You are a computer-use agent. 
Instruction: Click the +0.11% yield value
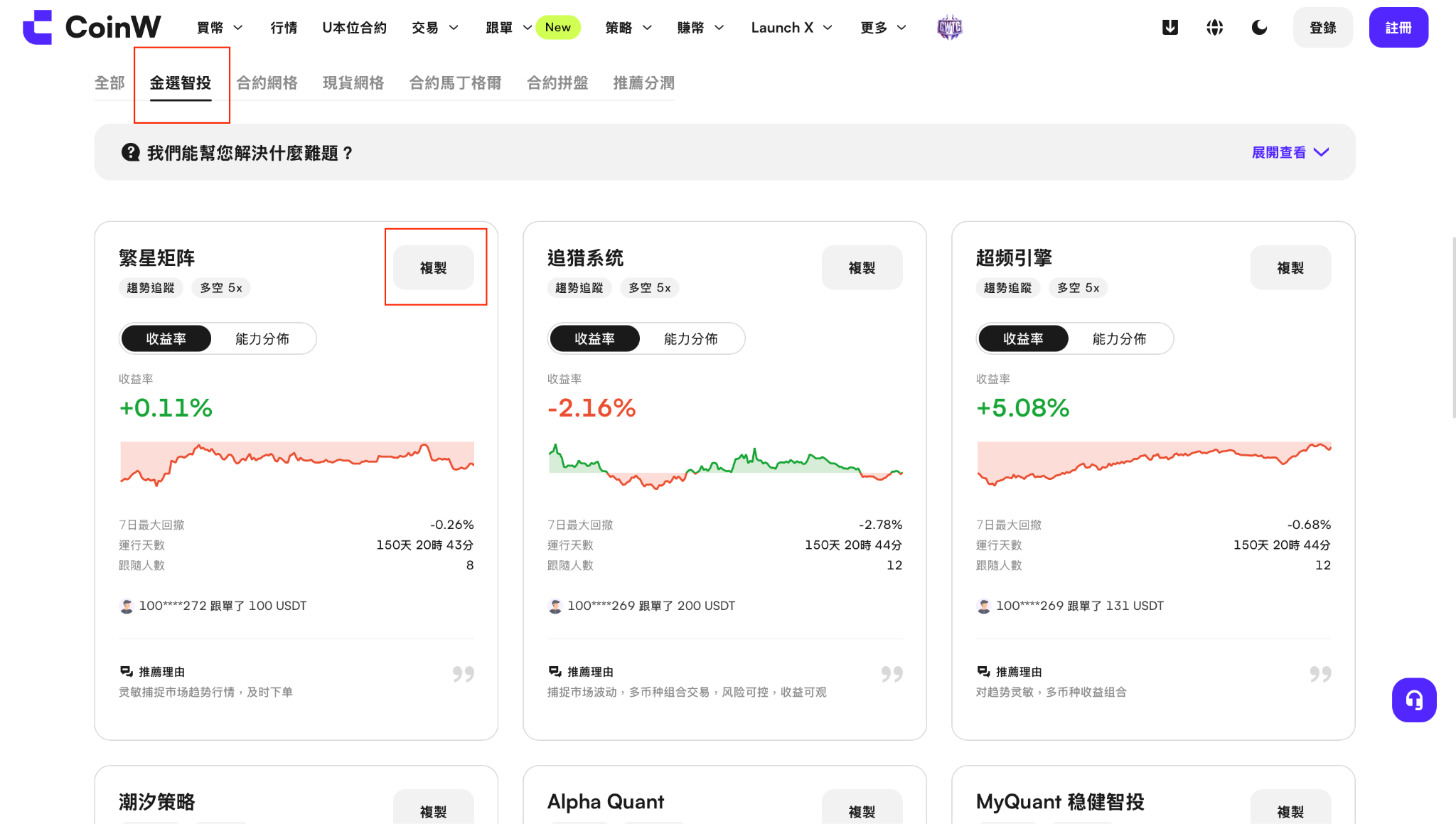(x=166, y=407)
